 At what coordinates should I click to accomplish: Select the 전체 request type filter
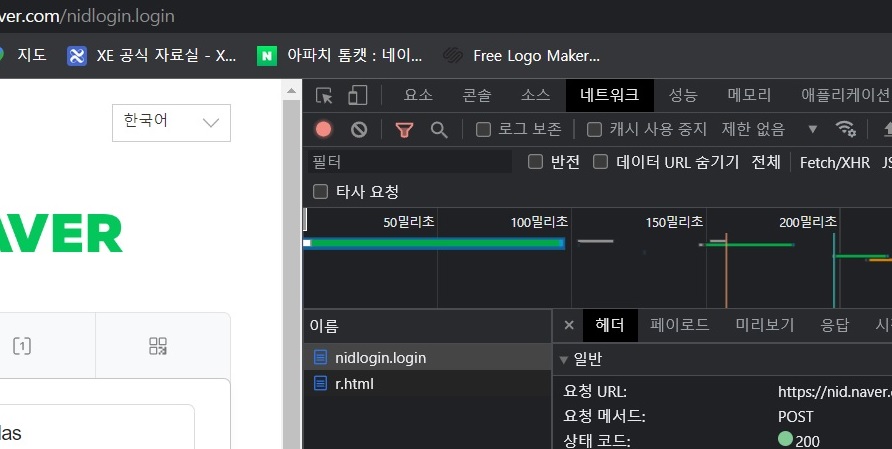tap(766, 162)
